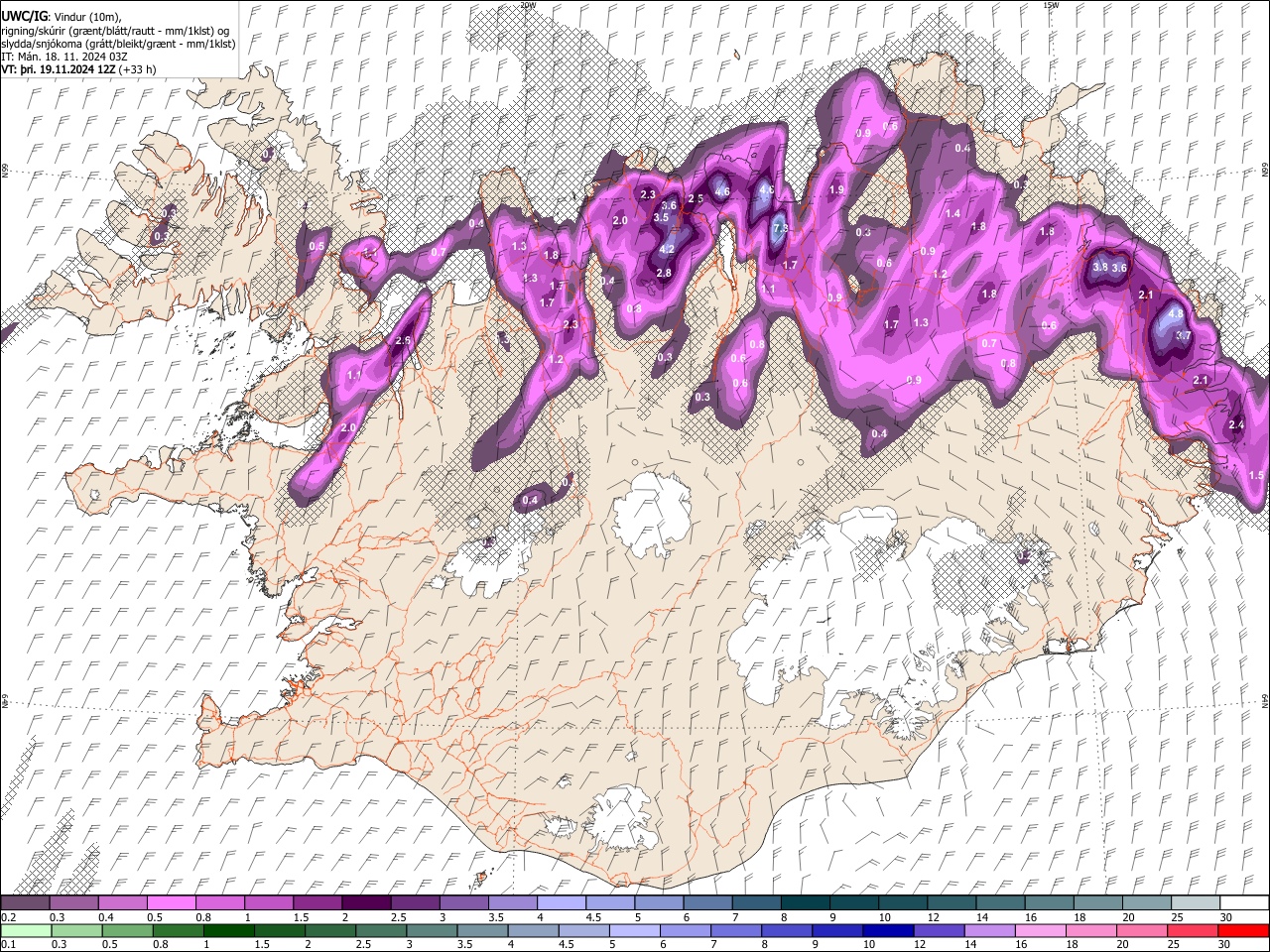1270x952 pixels.
Task: Click the 'IT: Mán. 18. 11. 2024 03Z' line
Action: coord(63,57)
